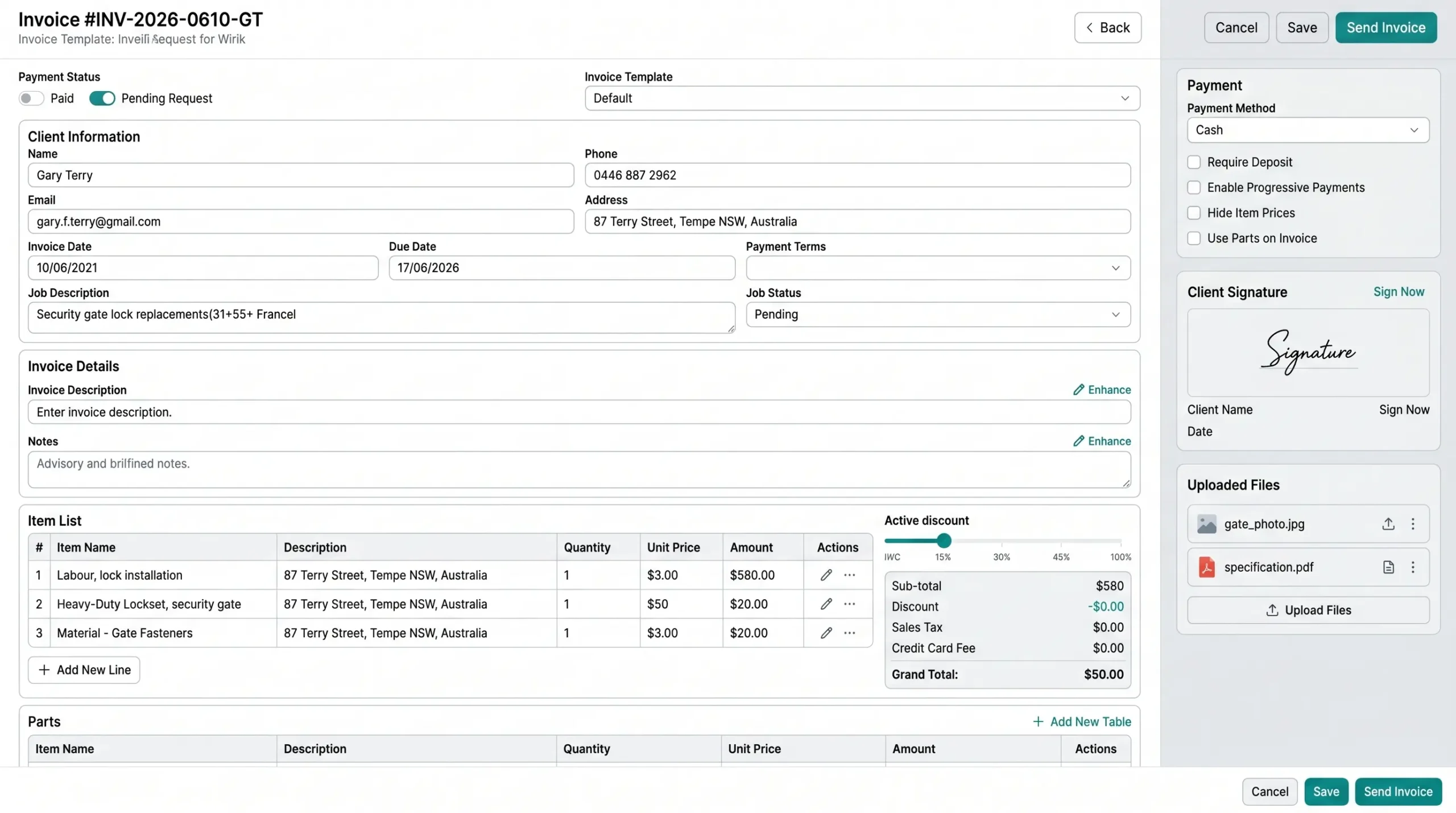
Task: Click the Upload Files button
Action: (1308, 610)
